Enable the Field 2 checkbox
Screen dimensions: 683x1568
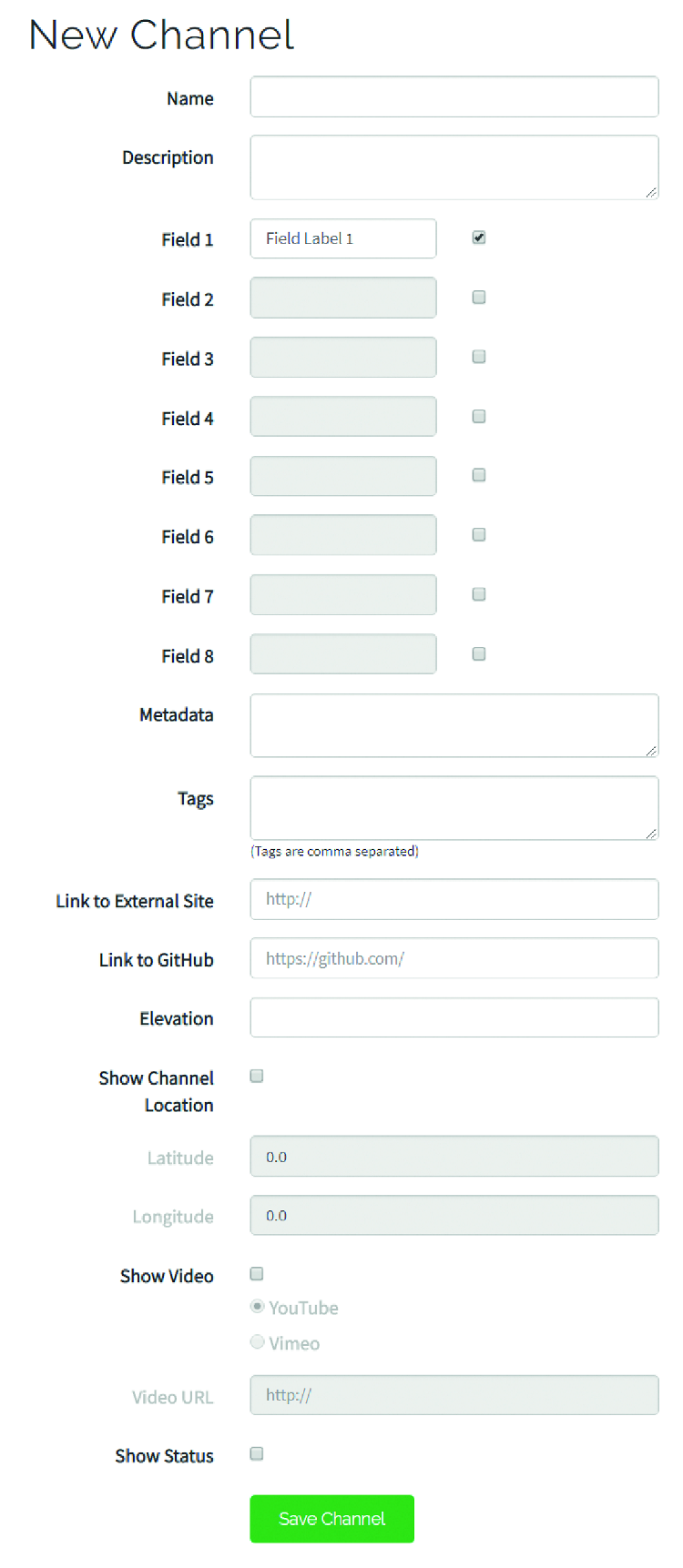coord(479,298)
